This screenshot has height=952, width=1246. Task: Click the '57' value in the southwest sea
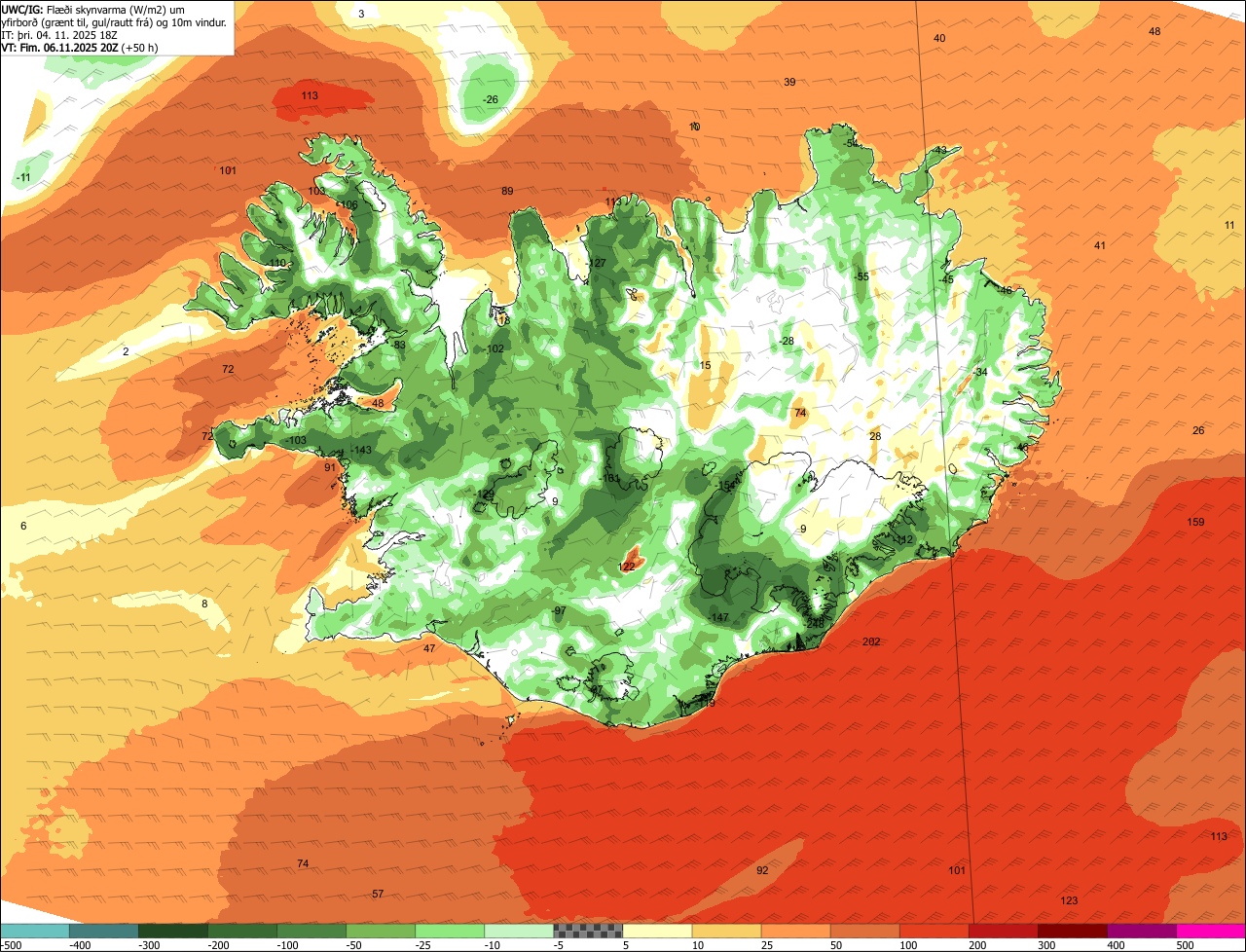click(x=378, y=895)
